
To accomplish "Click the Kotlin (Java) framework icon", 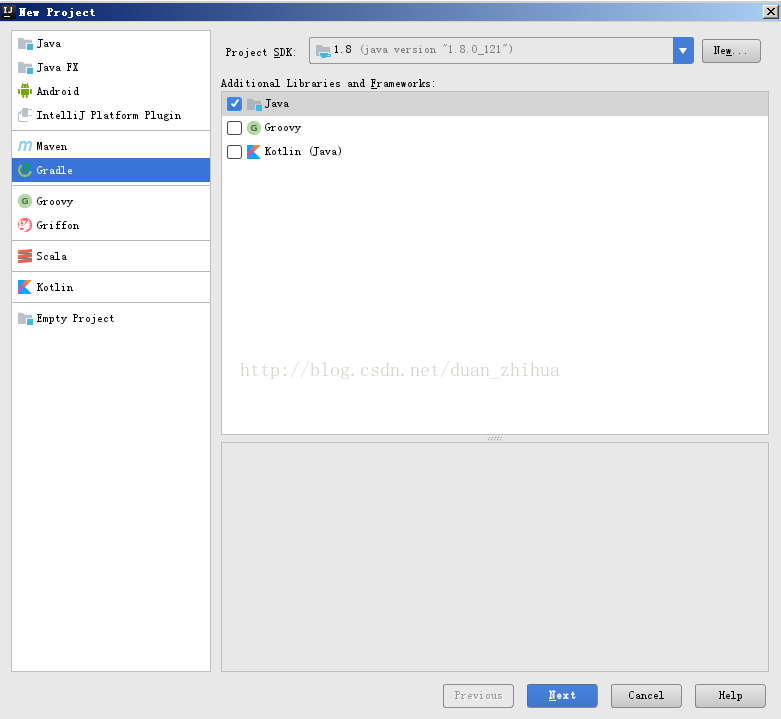I will (254, 152).
